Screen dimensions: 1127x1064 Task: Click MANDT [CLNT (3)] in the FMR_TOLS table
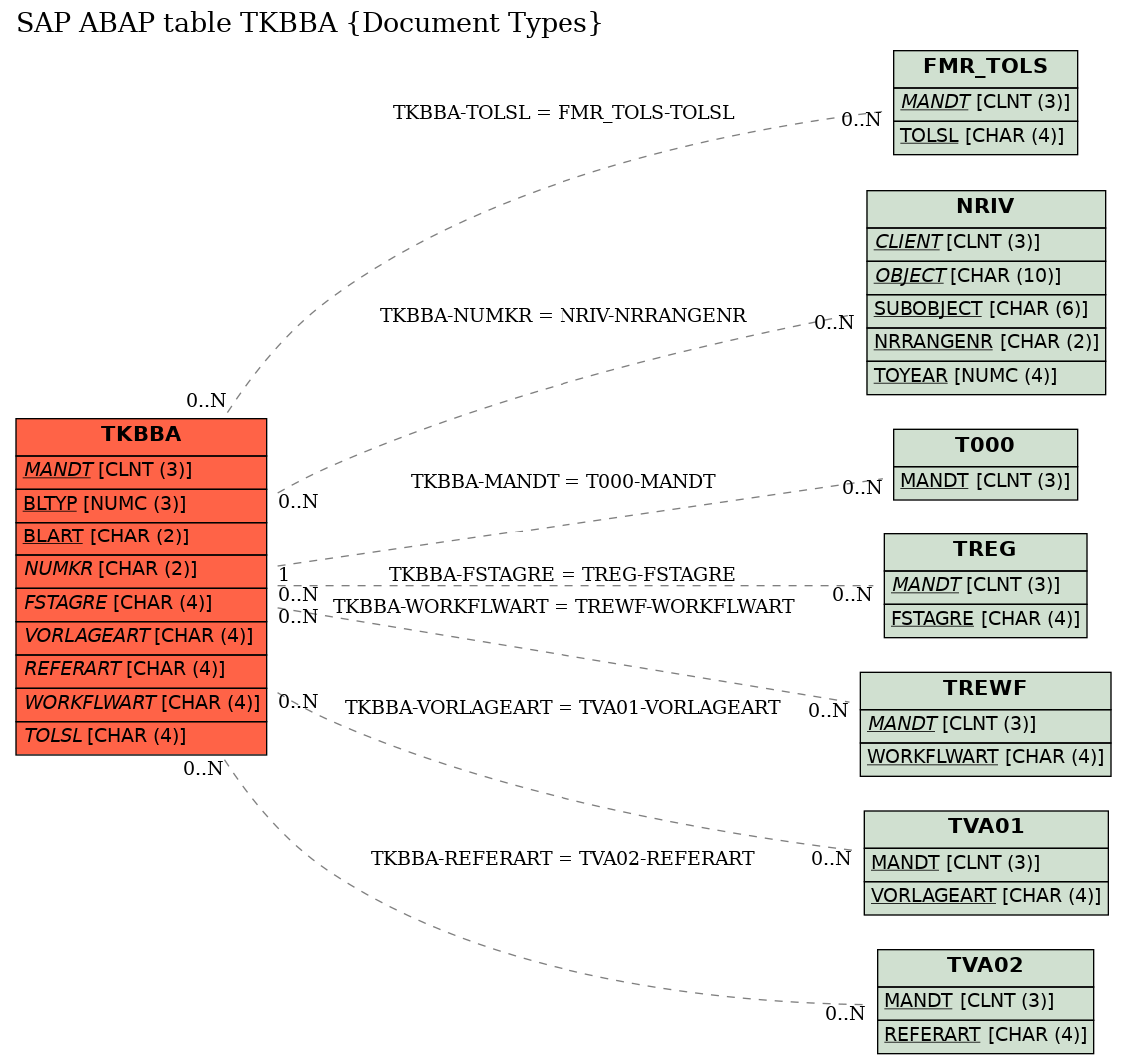985,104
